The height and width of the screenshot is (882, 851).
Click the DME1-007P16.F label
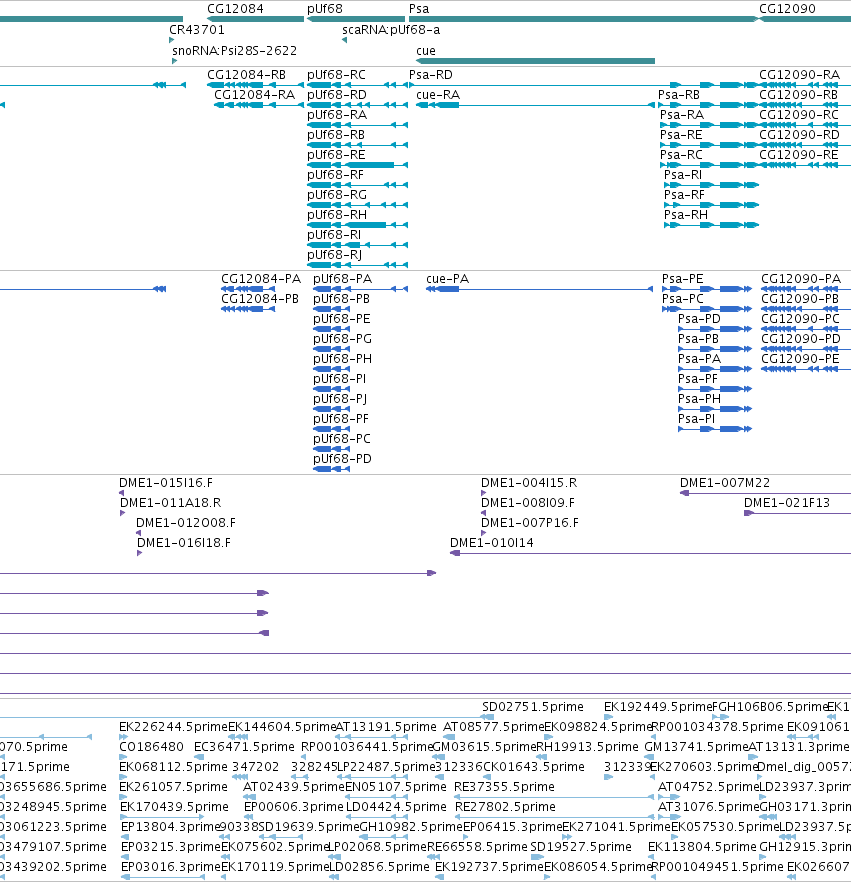point(530,523)
